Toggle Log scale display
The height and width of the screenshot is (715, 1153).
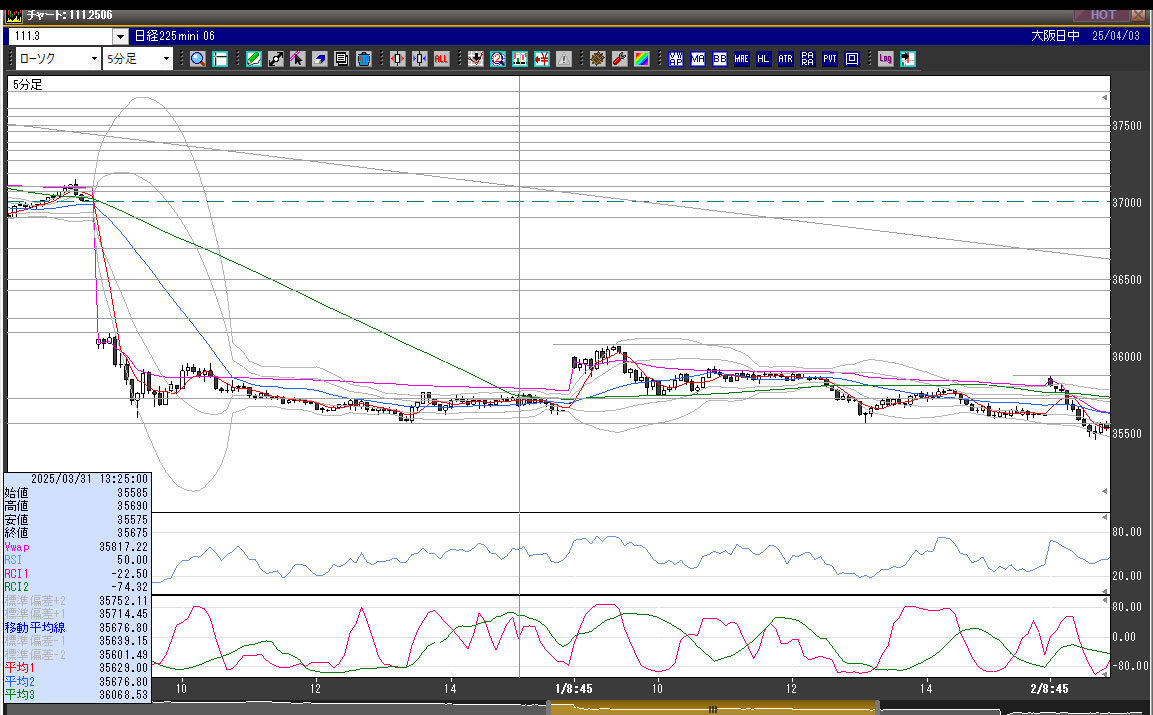coord(885,59)
